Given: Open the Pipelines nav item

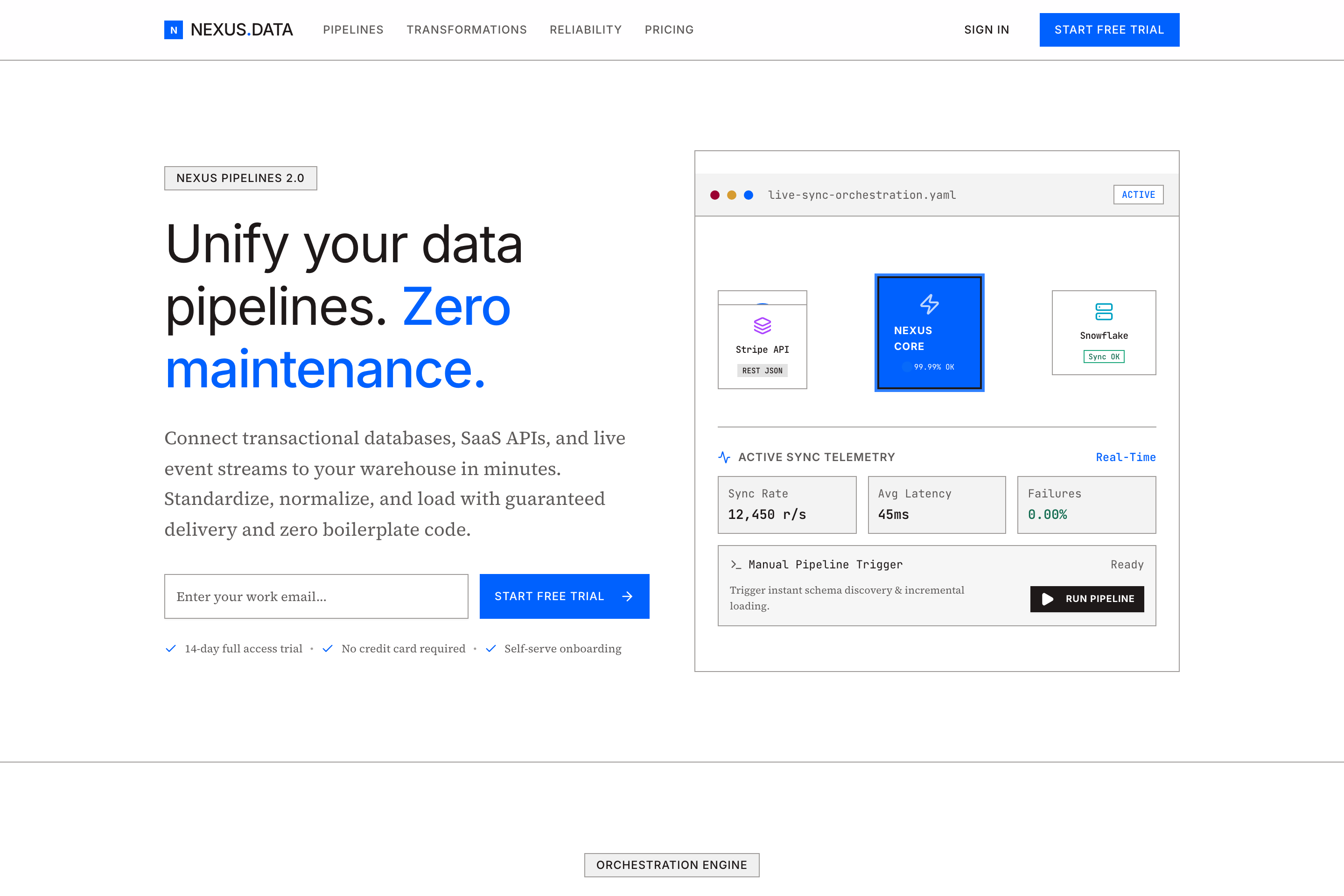Looking at the screenshot, I should [353, 30].
